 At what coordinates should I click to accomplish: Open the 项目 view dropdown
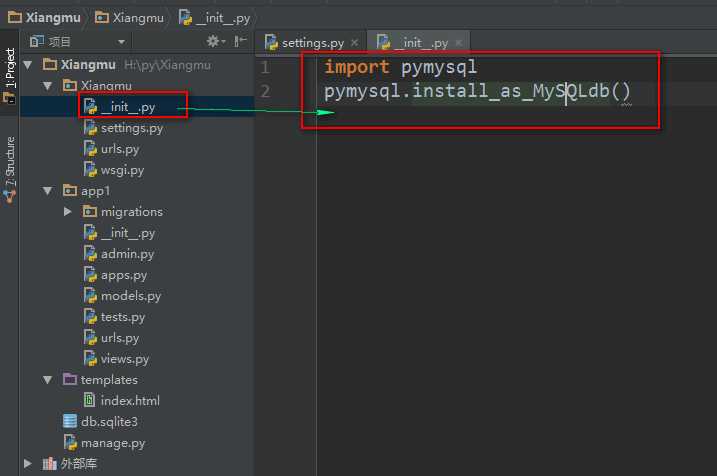pyautogui.click(x=121, y=42)
